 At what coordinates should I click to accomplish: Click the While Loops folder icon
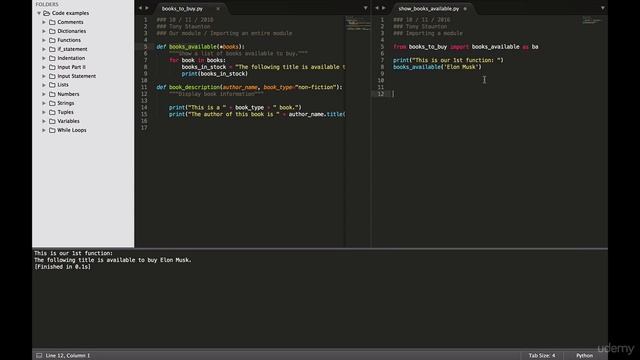click(x=52, y=130)
